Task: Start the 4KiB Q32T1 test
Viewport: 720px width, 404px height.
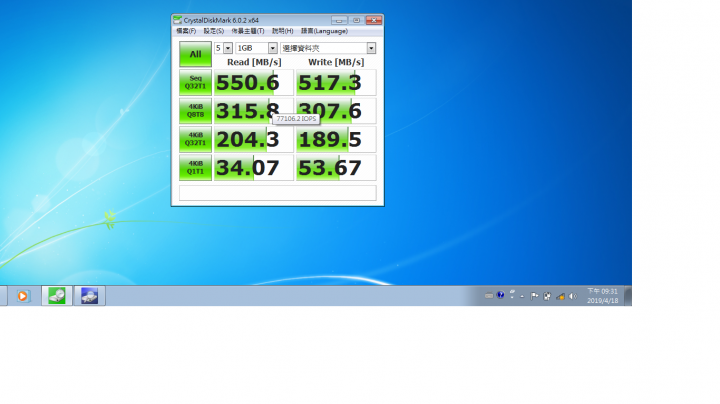Action: coord(195,139)
